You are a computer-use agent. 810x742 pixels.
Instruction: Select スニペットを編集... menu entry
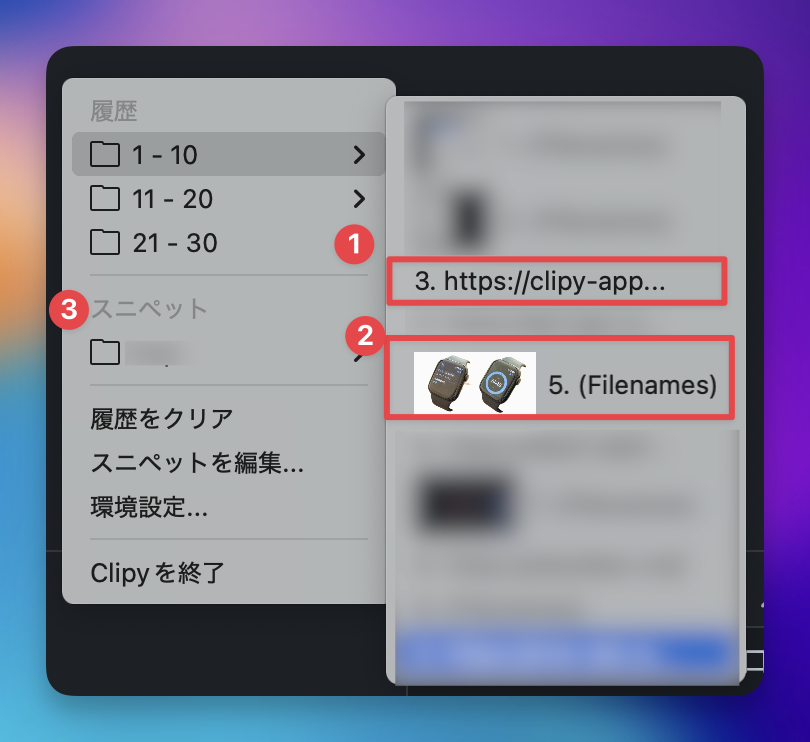197,462
